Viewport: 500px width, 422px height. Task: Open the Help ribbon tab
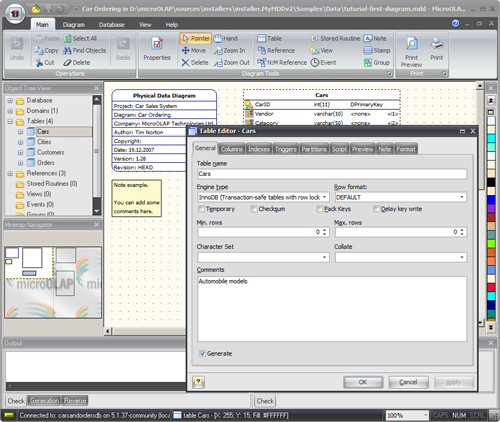(x=172, y=25)
